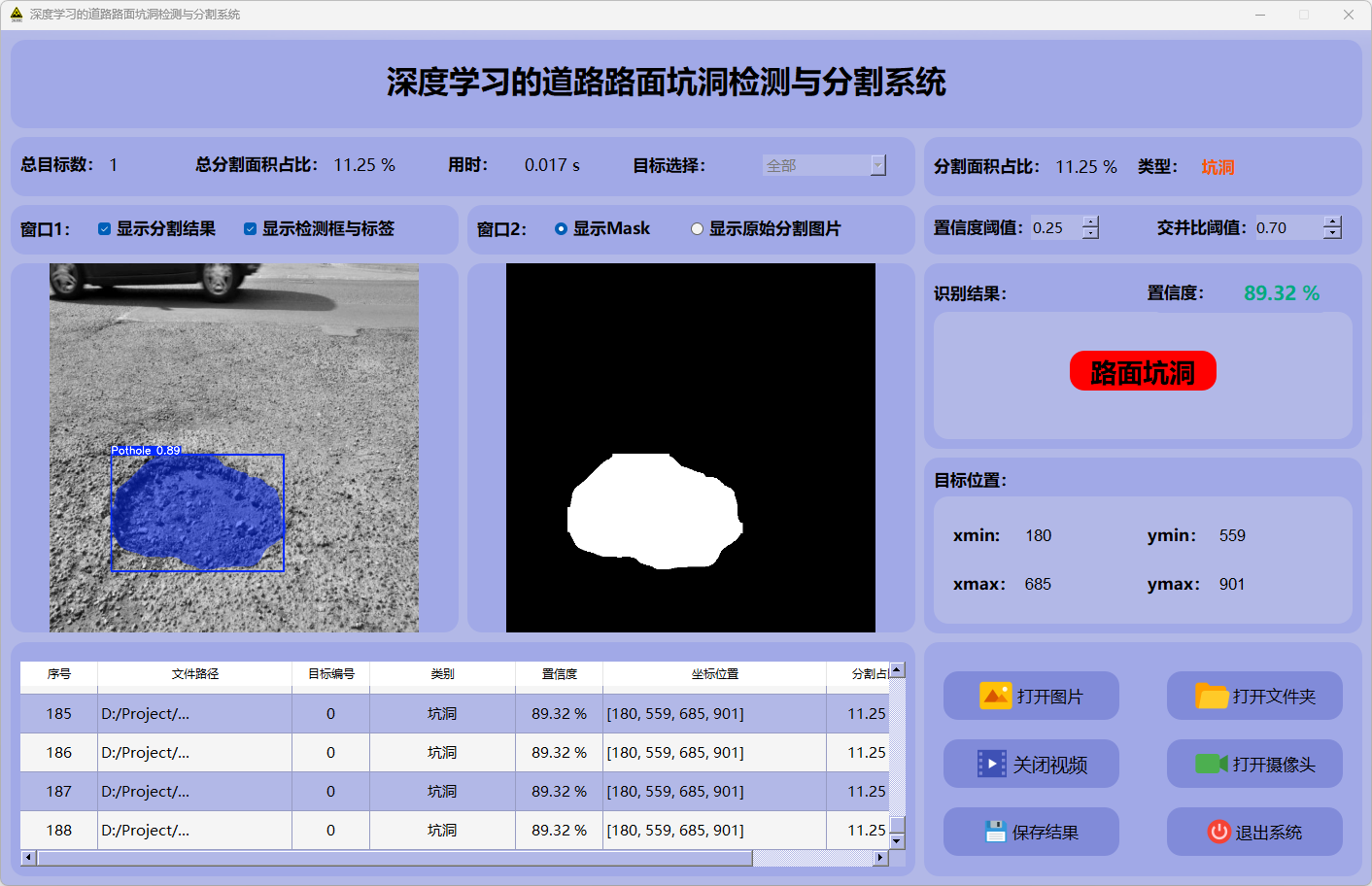Click the film icon on 关闭视频 button
This screenshot has height=886, width=1372.
tap(991, 764)
